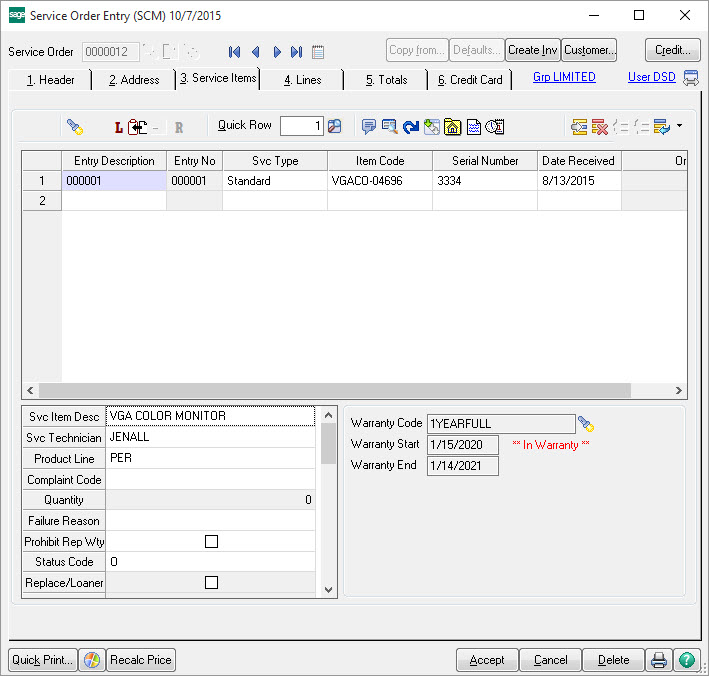
Task: Click the lookup flashlight icon in grid toolbar
Action: pos(75,127)
